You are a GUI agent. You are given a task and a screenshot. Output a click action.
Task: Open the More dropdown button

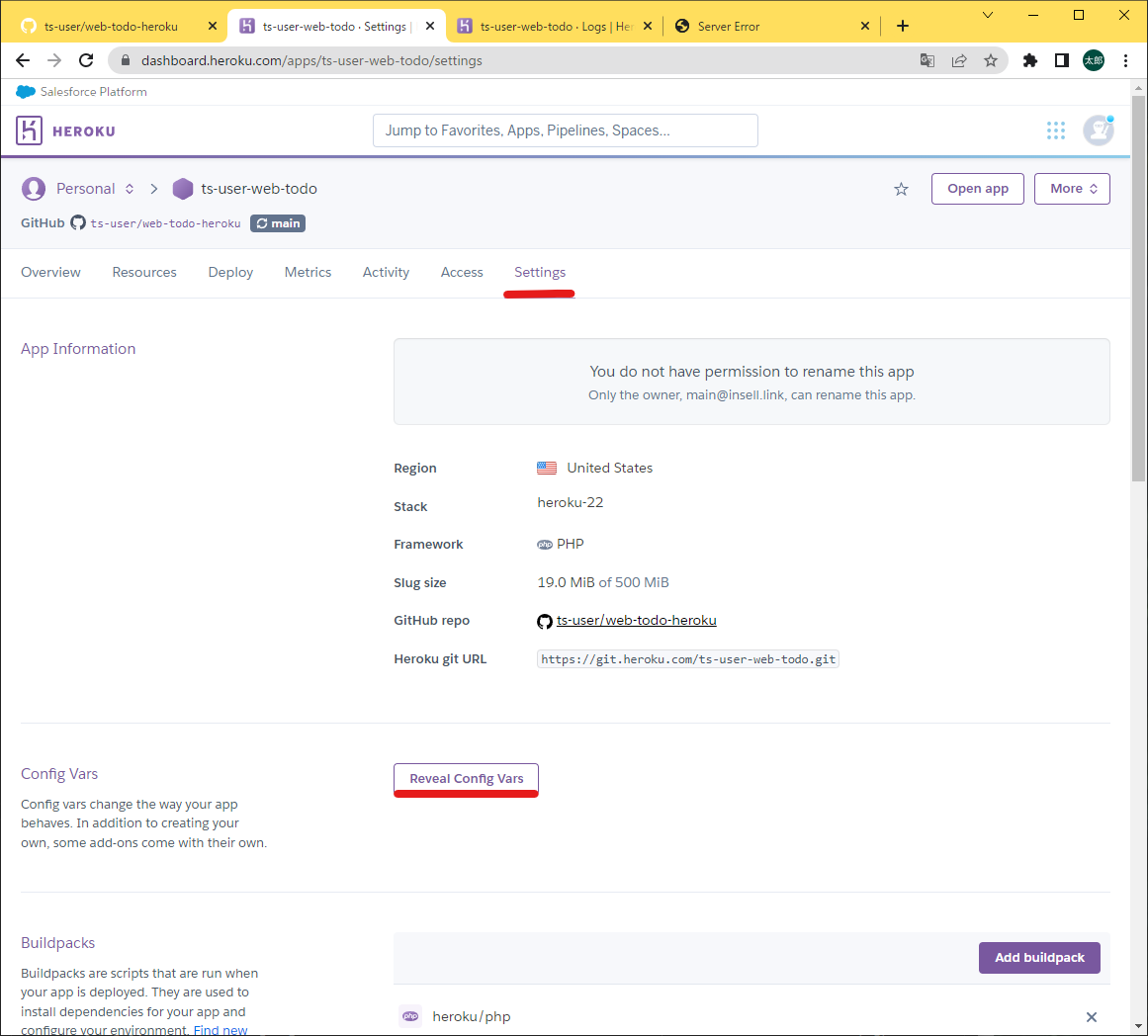(x=1072, y=189)
